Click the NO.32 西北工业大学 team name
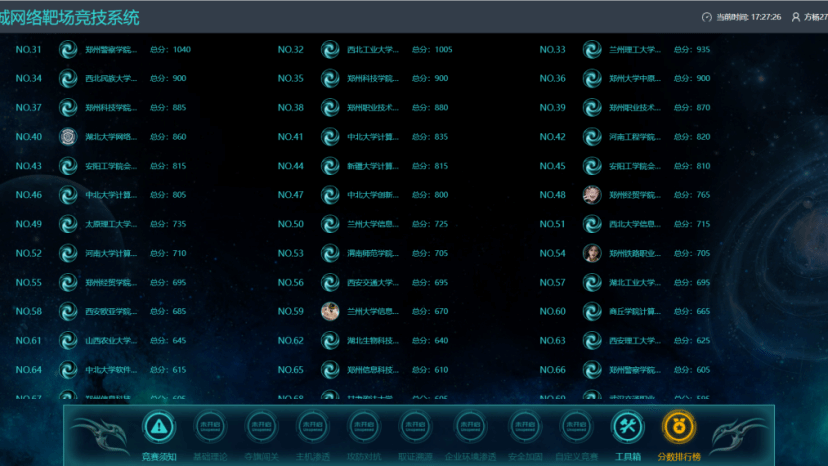The width and height of the screenshot is (828, 466). (x=373, y=50)
